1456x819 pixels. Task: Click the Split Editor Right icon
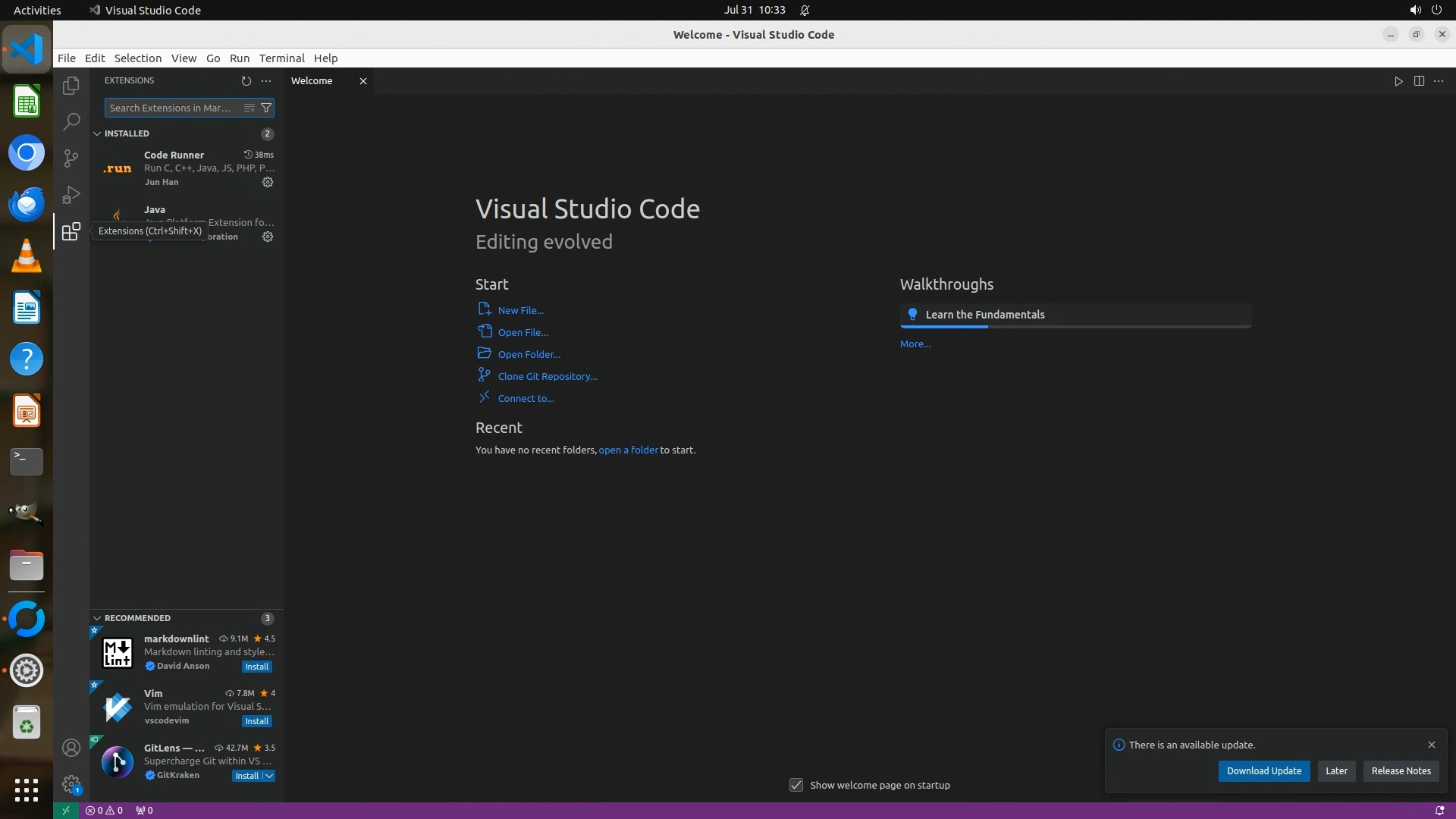pos(1419,81)
